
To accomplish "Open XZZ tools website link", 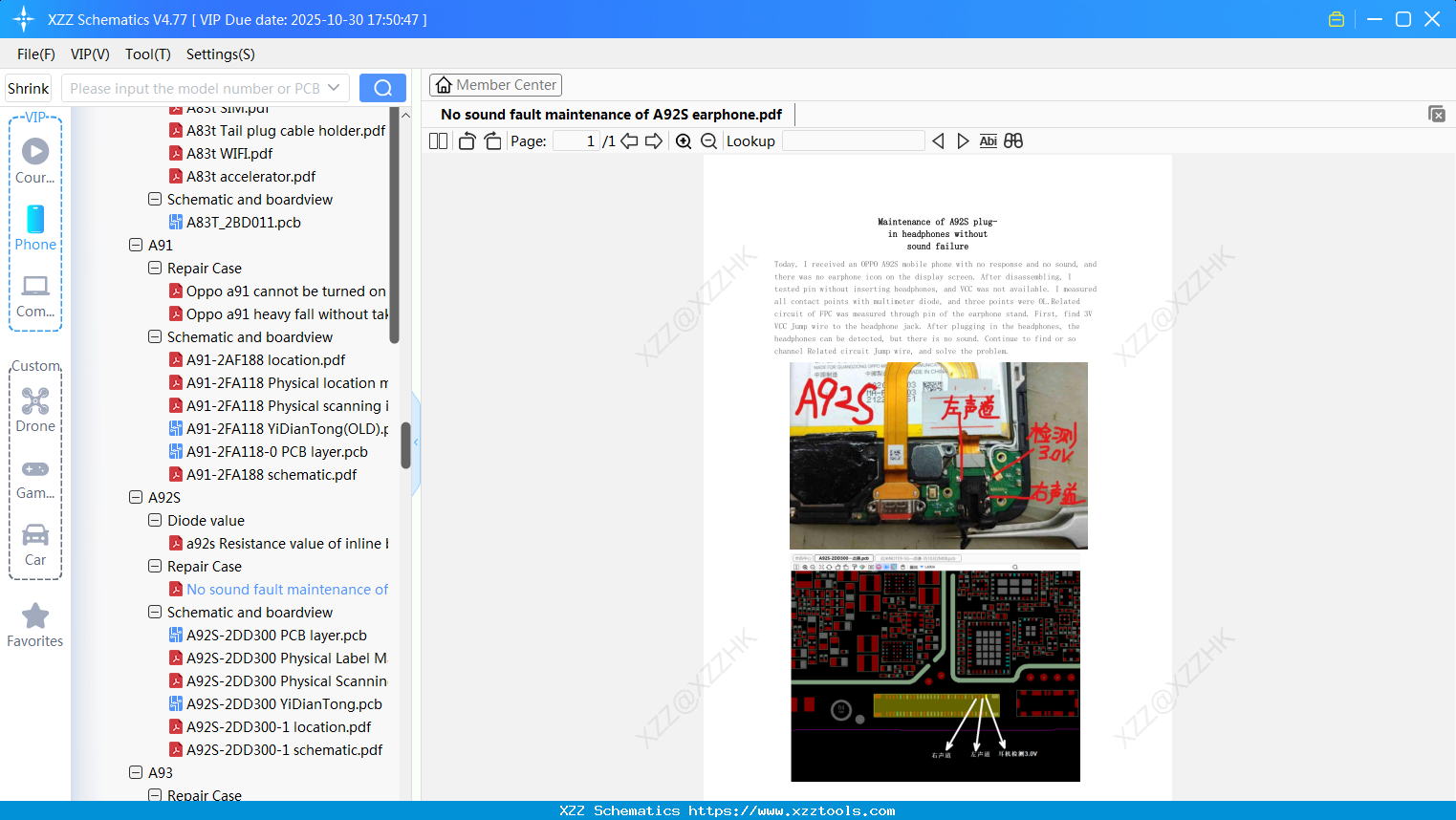I will (x=792, y=810).
